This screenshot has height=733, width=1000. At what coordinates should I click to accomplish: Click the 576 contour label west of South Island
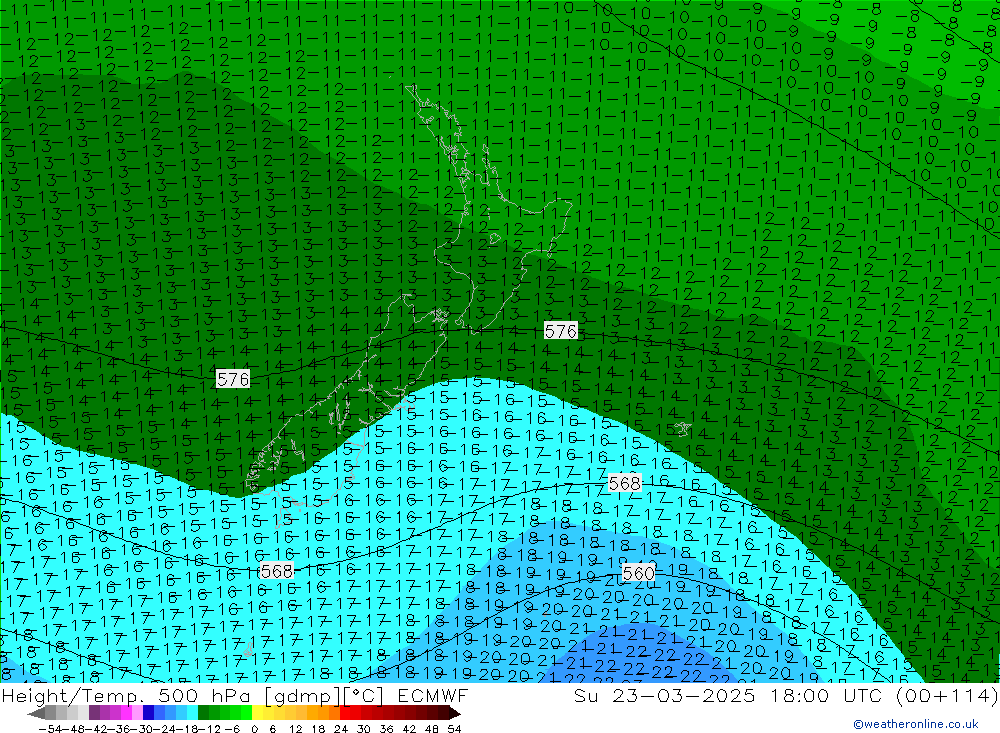[233, 379]
